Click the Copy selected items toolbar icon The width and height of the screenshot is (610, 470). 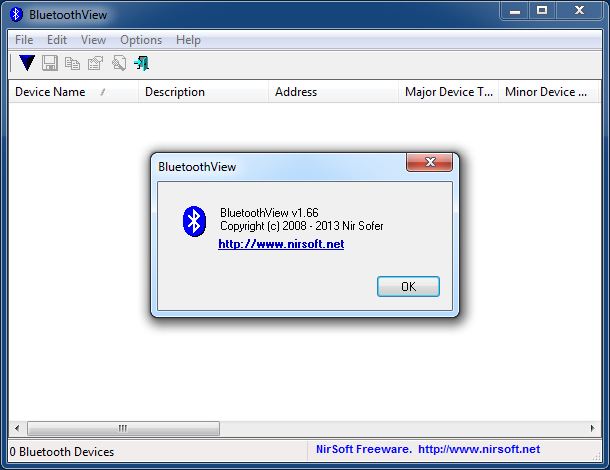72,63
